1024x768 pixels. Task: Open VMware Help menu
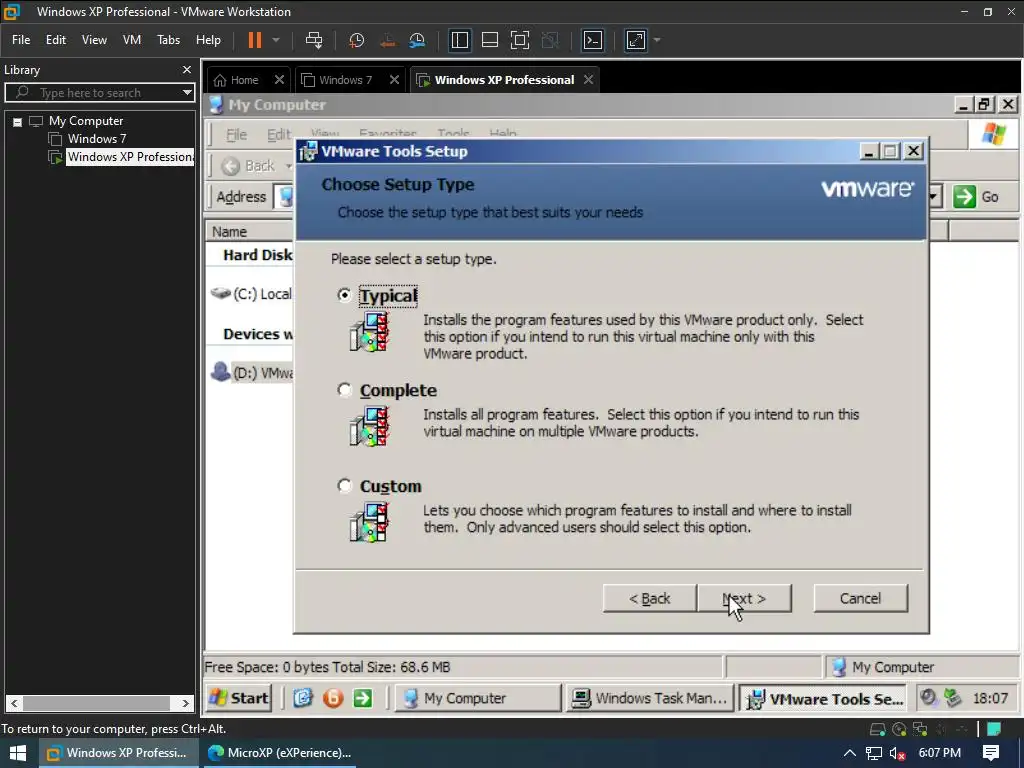pos(208,40)
